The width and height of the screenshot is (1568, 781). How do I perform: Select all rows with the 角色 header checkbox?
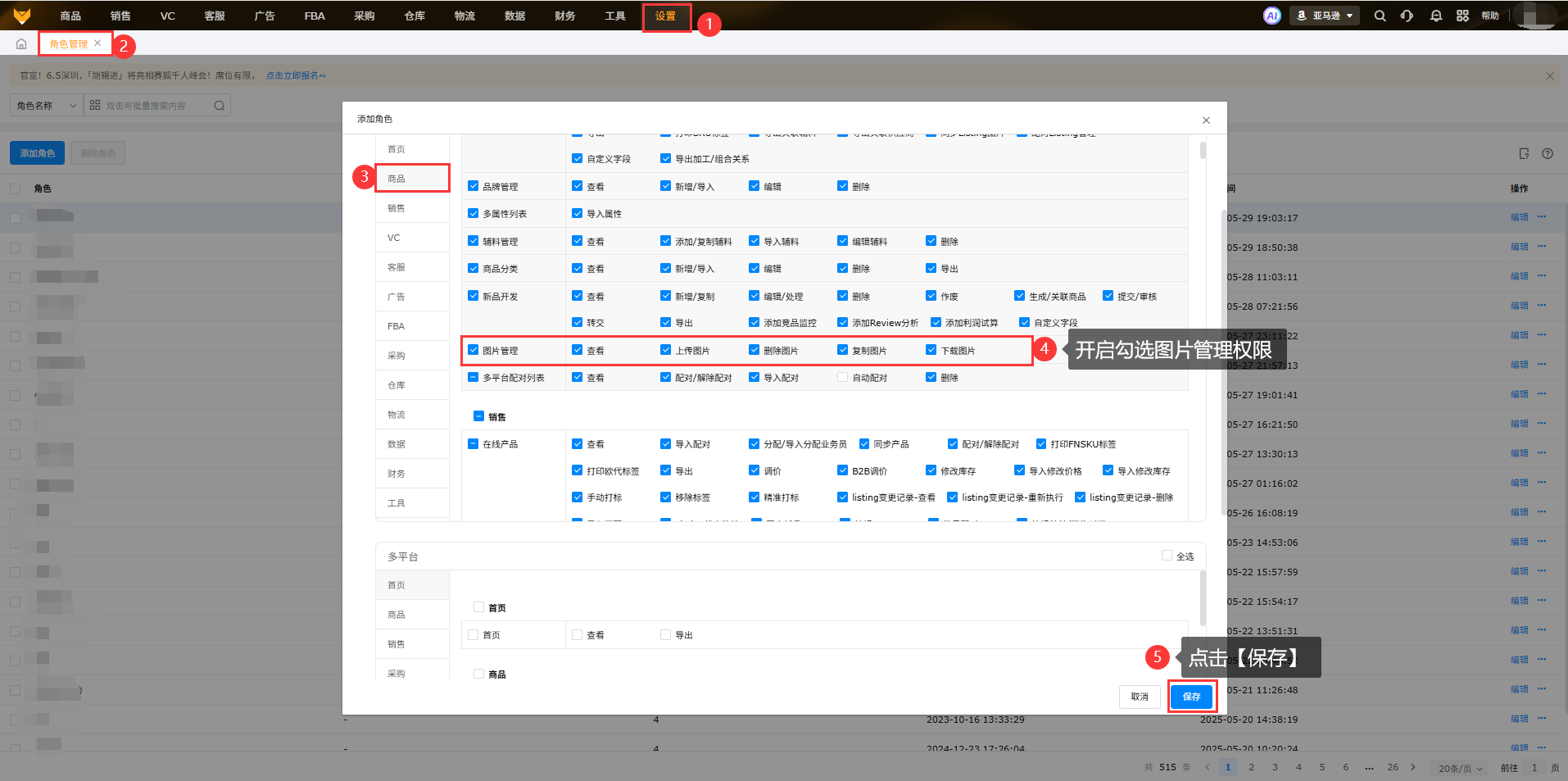click(15, 188)
